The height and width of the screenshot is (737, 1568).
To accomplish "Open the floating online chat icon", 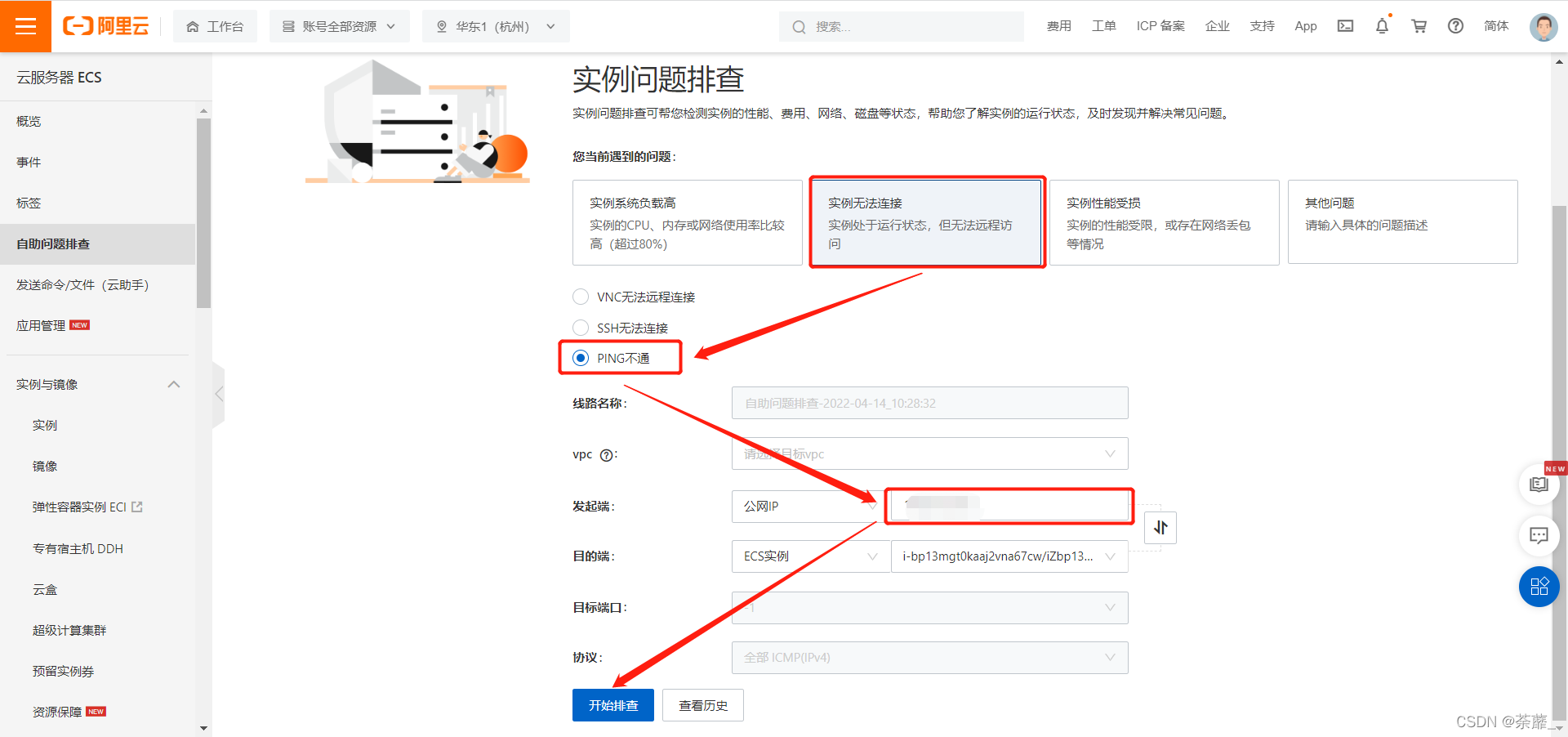I will [x=1538, y=536].
